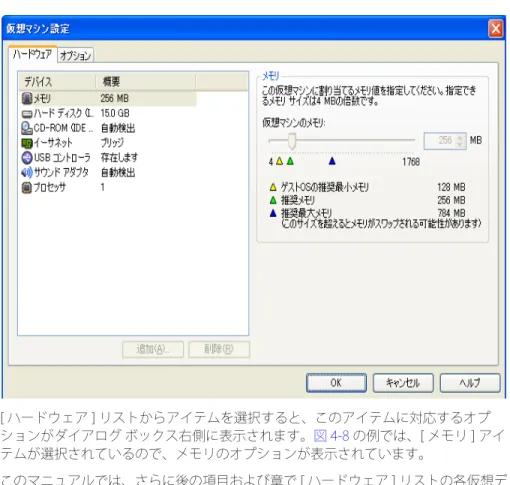Click the 追加(A).. button
The image size is (510, 485).
click(x=153, y=349)
